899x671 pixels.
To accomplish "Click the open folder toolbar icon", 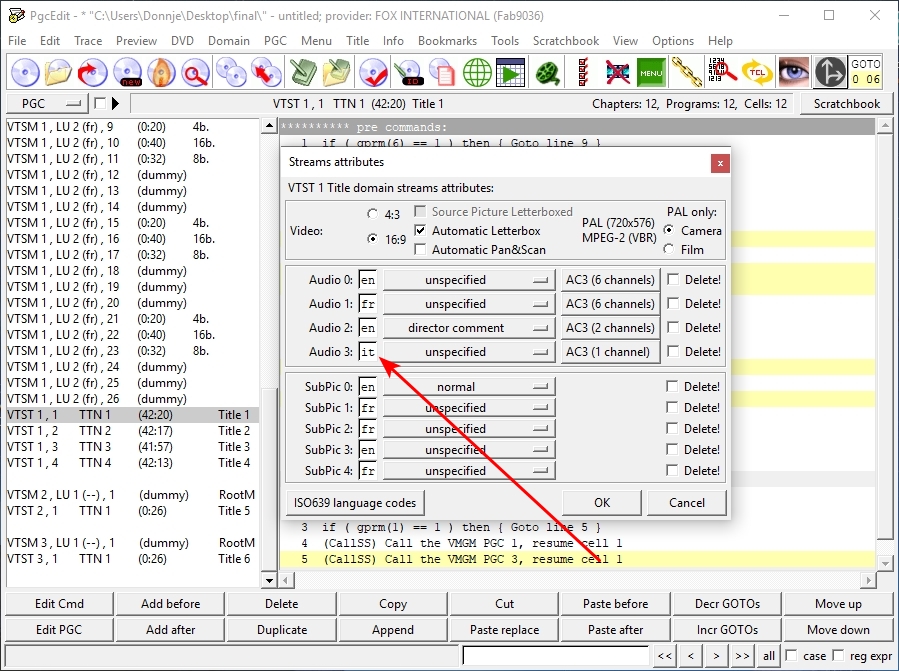I will tap(57, 73).
